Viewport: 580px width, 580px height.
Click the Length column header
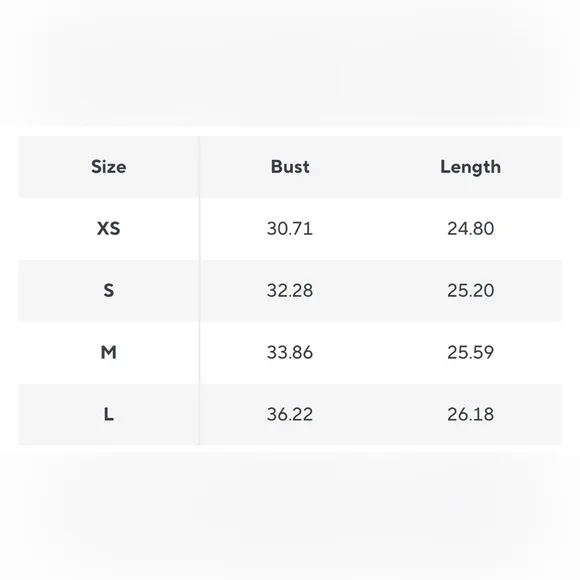point(471,167)
